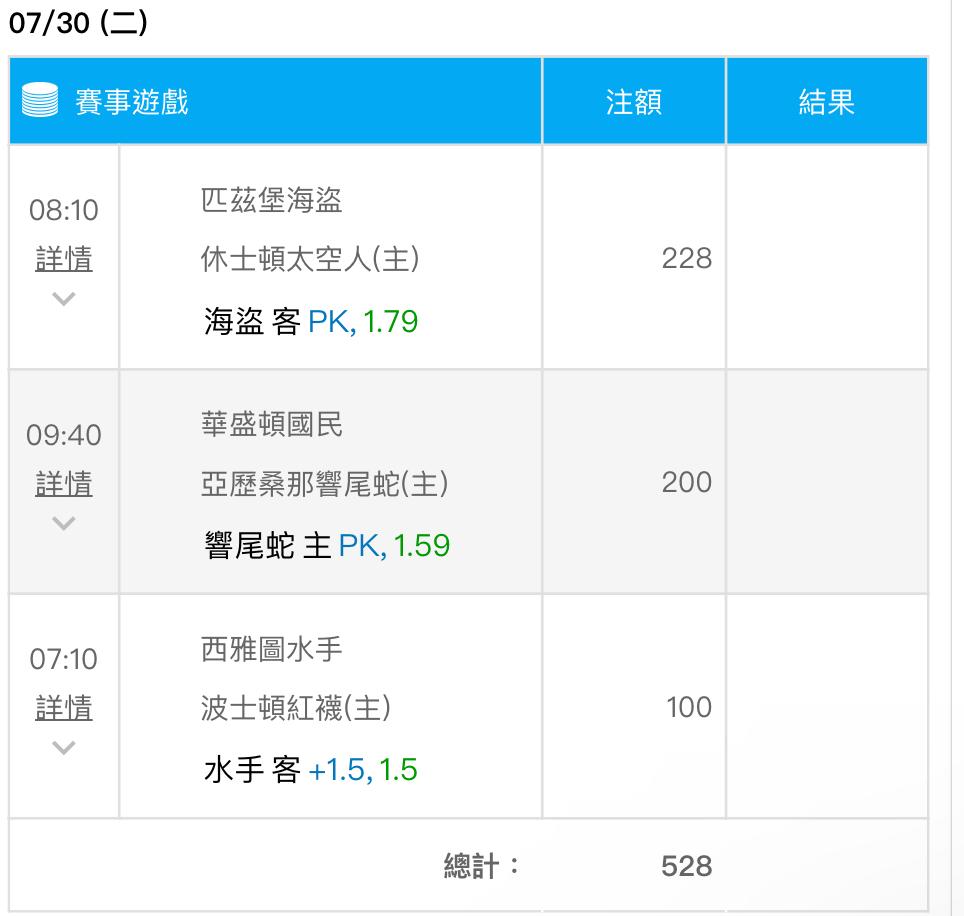Select the 海盜 客 PK, 1.79 bet line

(311, 322)
